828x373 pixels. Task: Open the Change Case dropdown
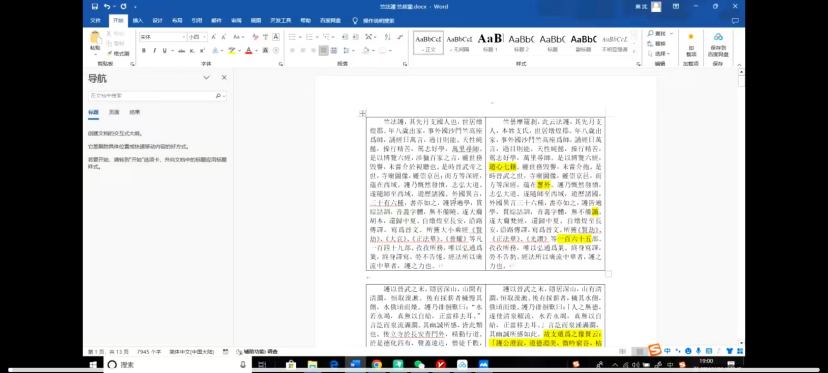239,36
